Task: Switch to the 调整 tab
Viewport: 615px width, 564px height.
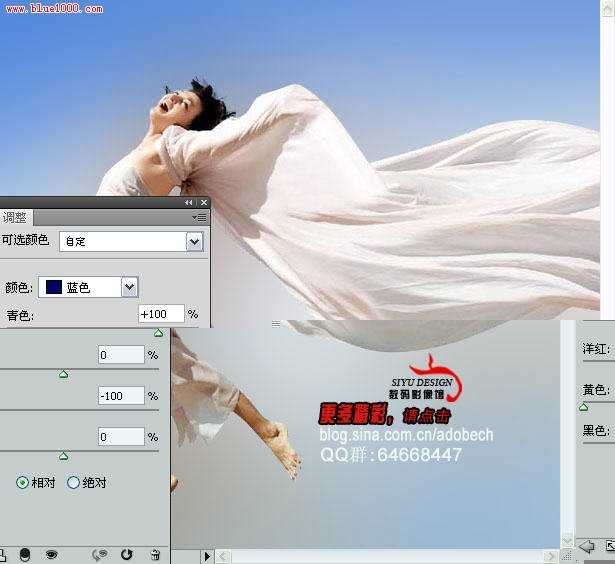Action: [x=15, y=217]
